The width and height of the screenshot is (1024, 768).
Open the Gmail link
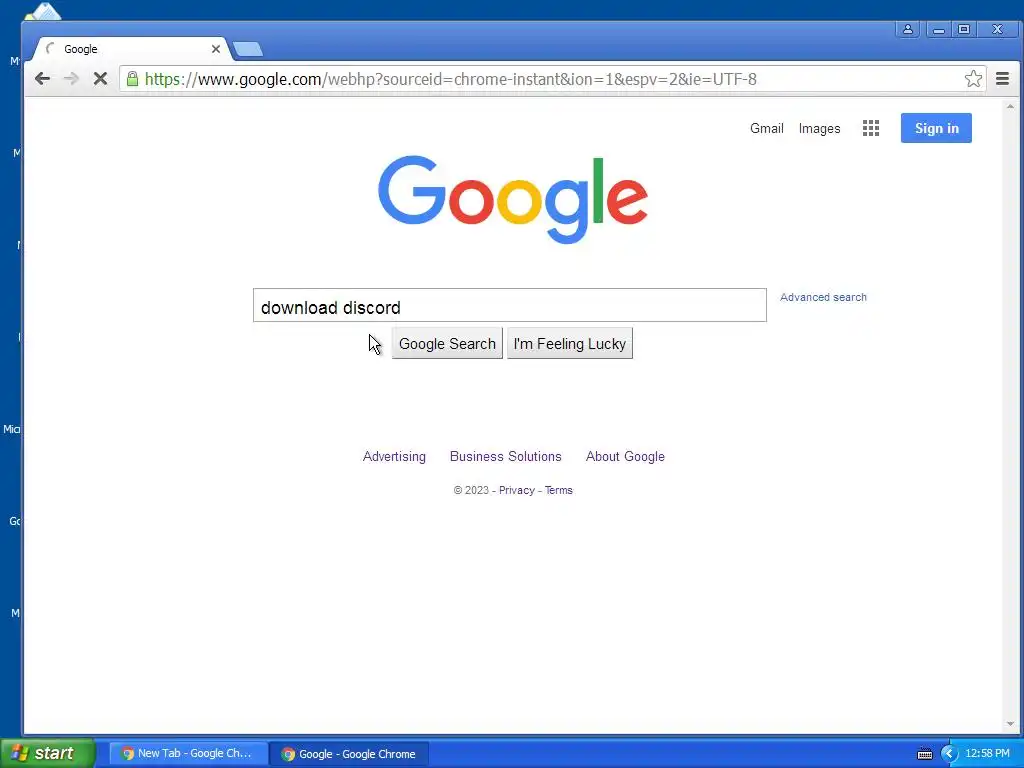pyautogui.click(x=767, y=129)
